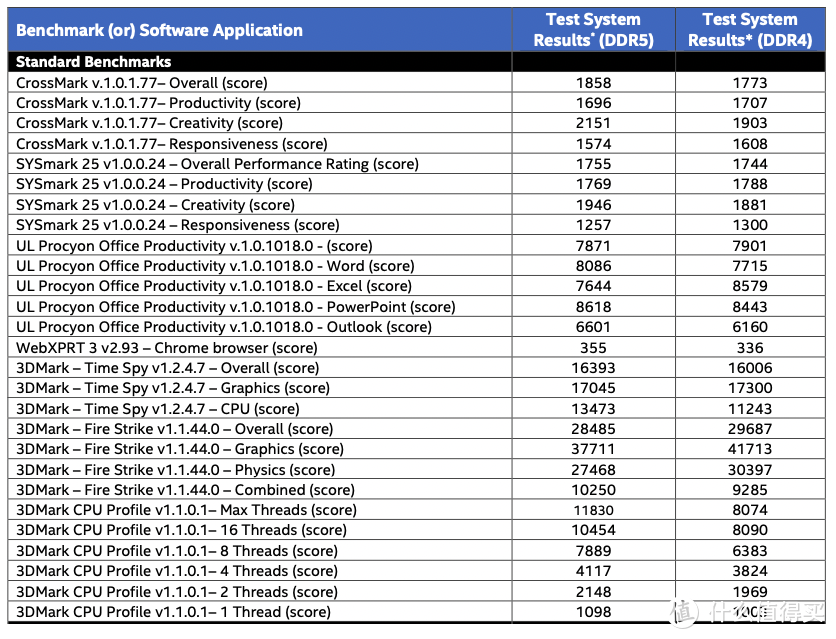This screenshot has height=639, width=836.
Task: Select the DDR4 Fire Strike Graphics value 41713
Action: pos(750,450)
